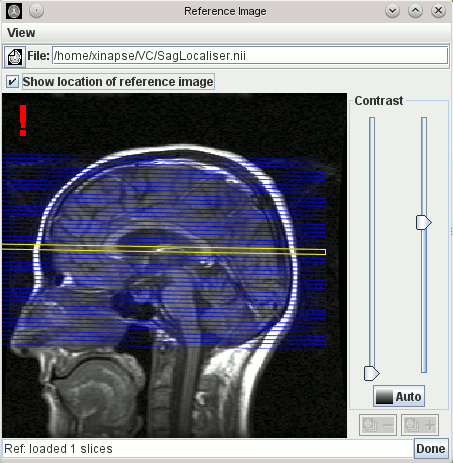
Task: Click the Contrast panel label
Action: click(379, 101)
